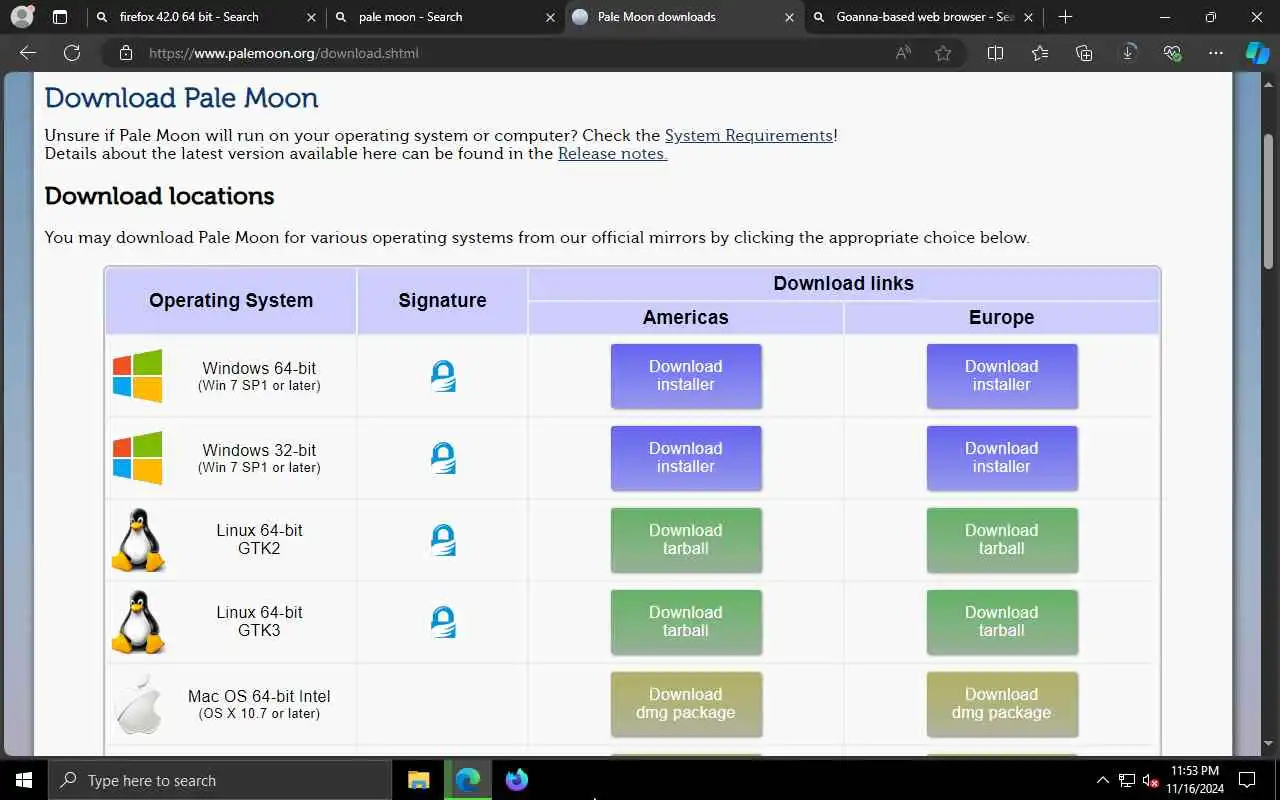Open Windows 32-bit signature lock icon

tap(442, 458)
